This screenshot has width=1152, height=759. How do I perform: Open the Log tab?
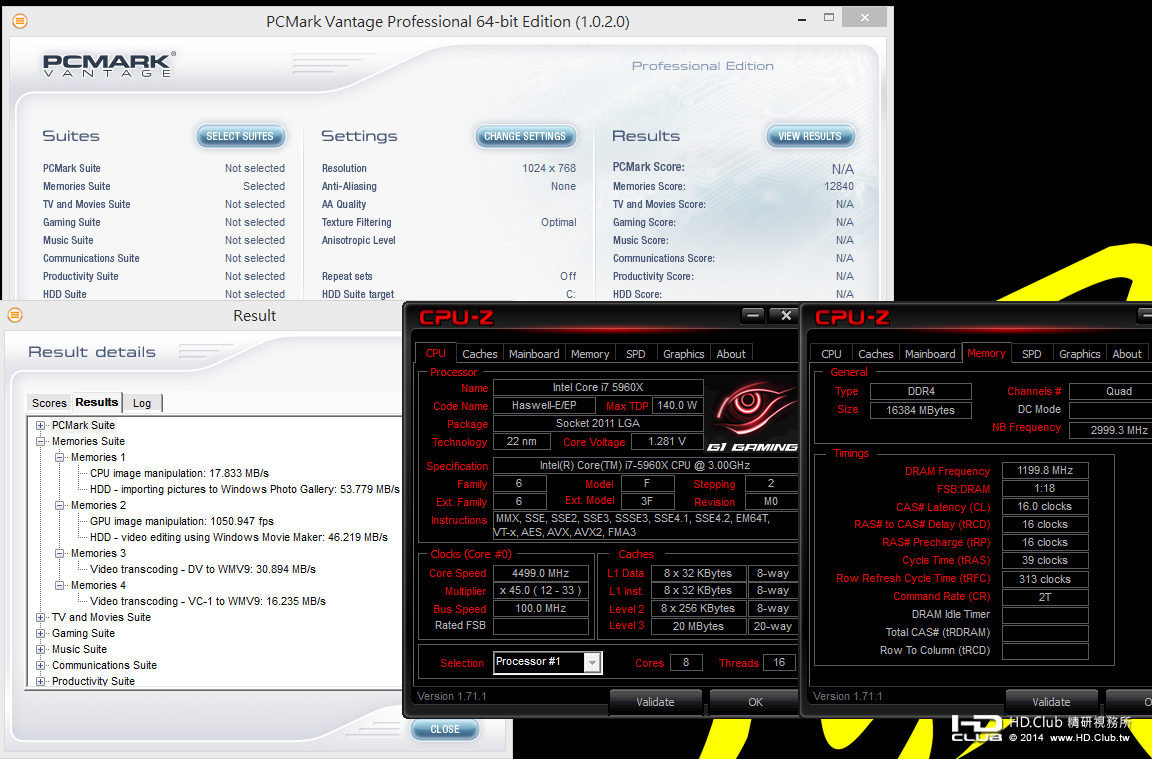(x=142, y=403)
